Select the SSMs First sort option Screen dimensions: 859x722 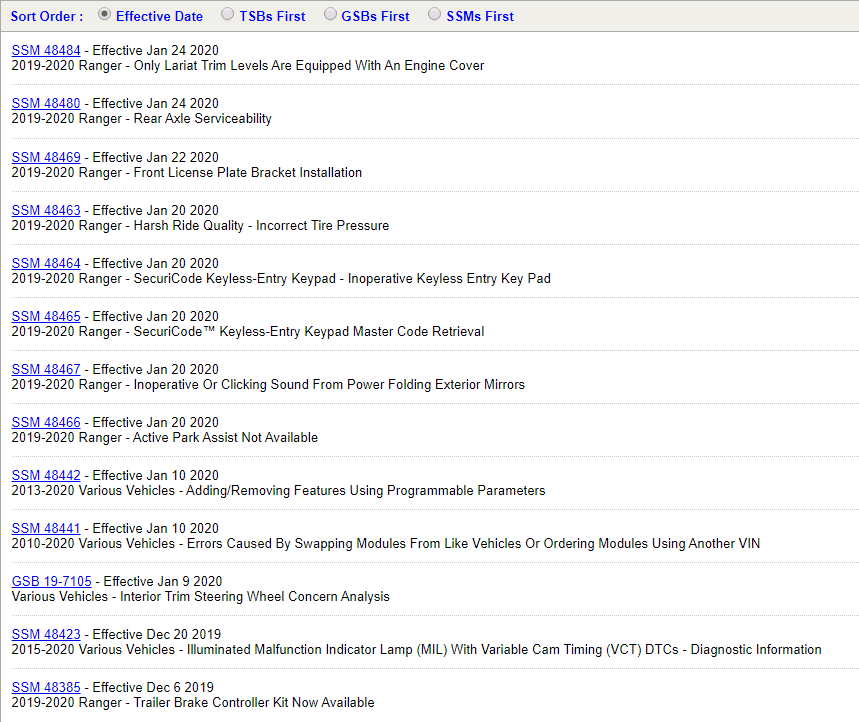pyautogui.click(x=434, y=14)
